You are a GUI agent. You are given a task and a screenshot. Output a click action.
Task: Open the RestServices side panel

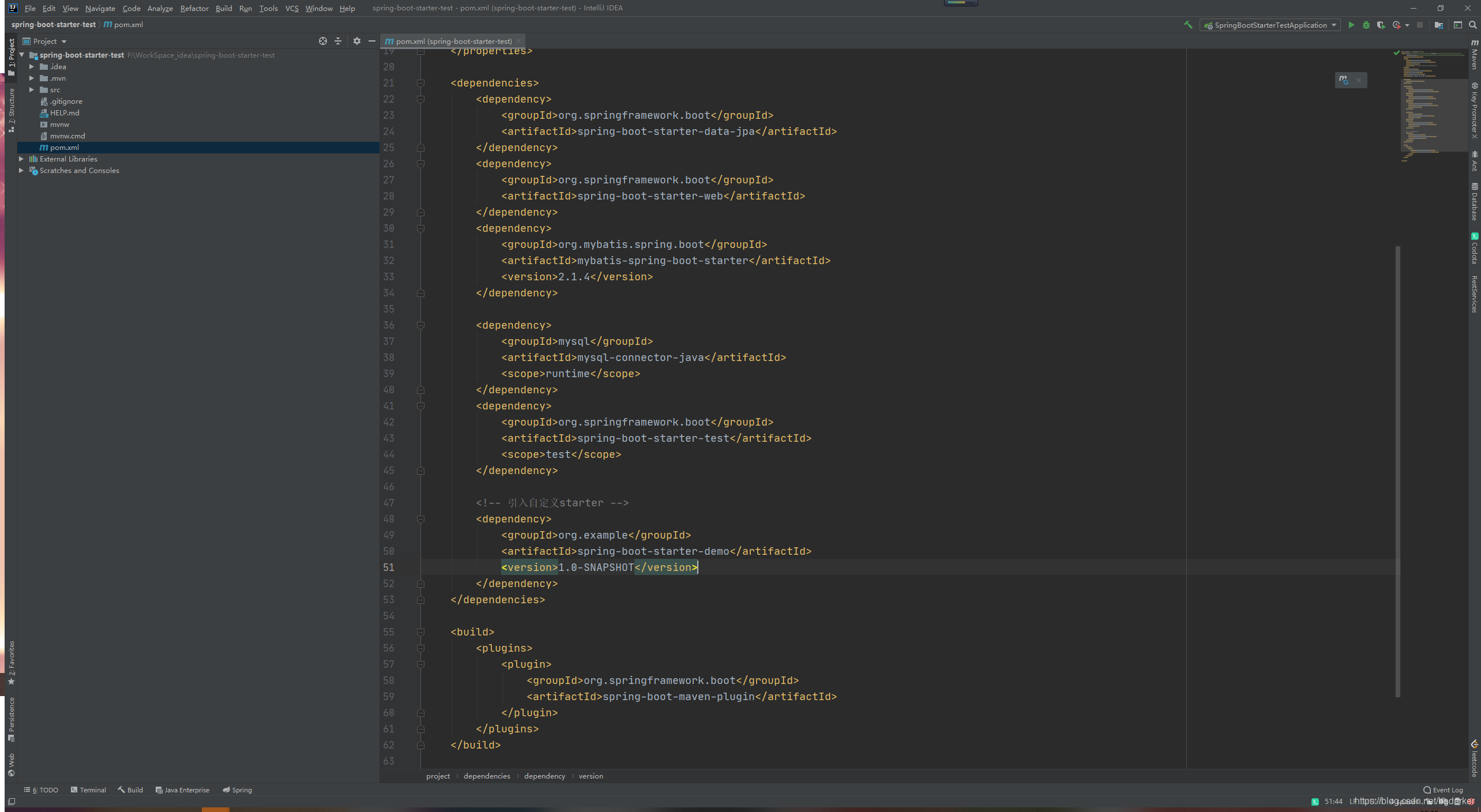[1474, 294]
